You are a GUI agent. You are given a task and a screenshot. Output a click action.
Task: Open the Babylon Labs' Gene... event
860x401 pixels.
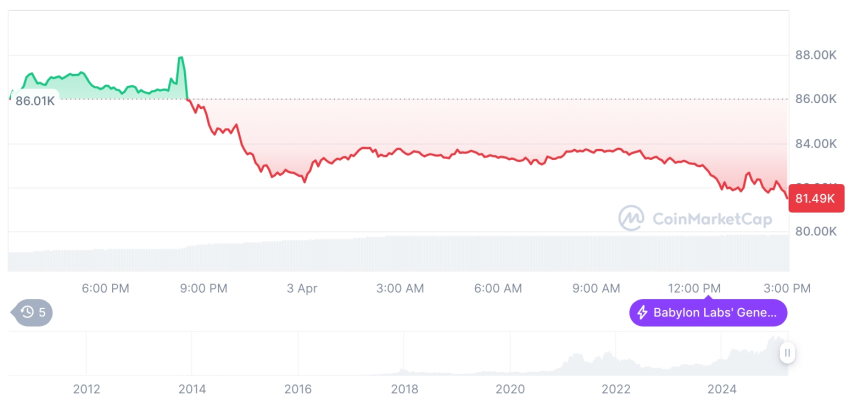(708, 313)
